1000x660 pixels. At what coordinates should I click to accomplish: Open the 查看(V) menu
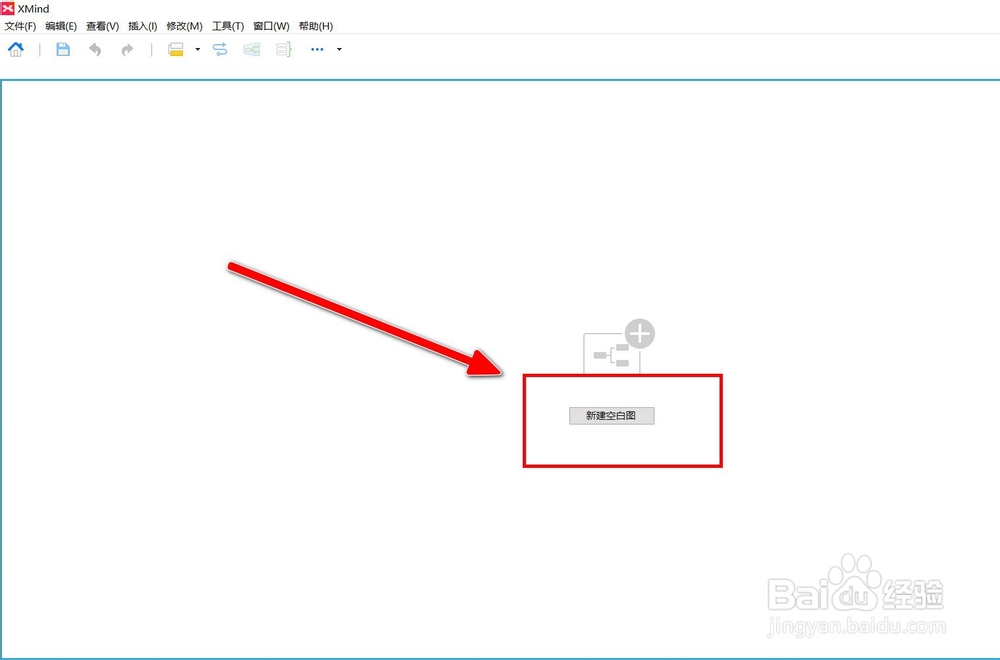tap(103, 26)
